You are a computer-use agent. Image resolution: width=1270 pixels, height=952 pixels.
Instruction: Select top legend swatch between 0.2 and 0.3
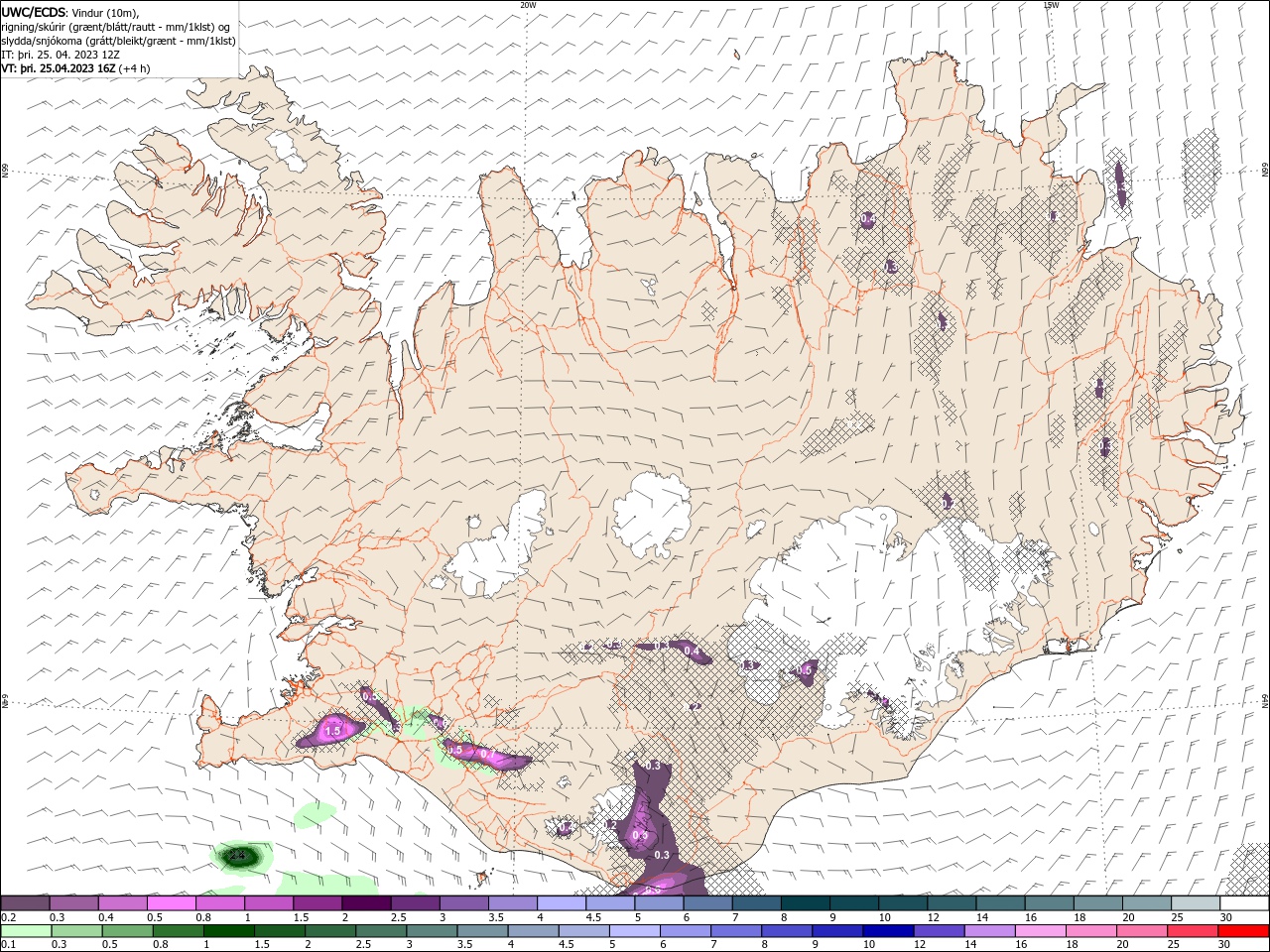(x=25, y=903)
